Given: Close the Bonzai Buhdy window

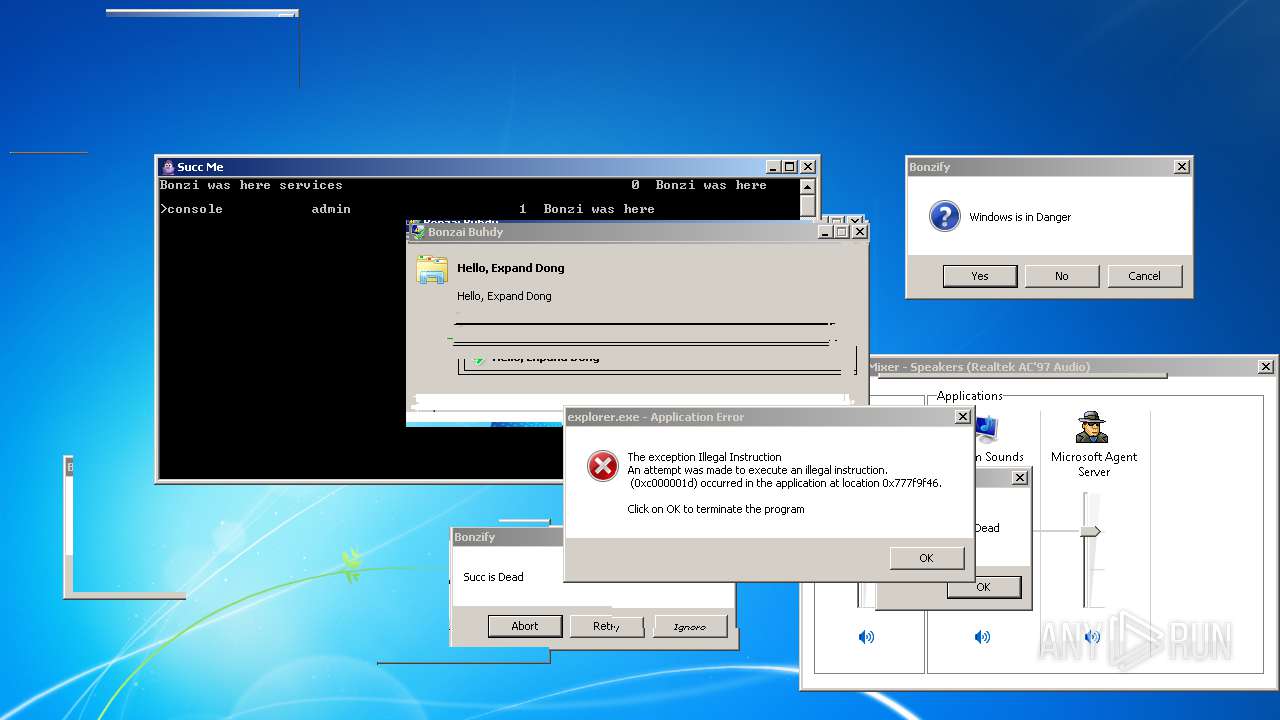Looking at the screenshot, I should (859, 232).
